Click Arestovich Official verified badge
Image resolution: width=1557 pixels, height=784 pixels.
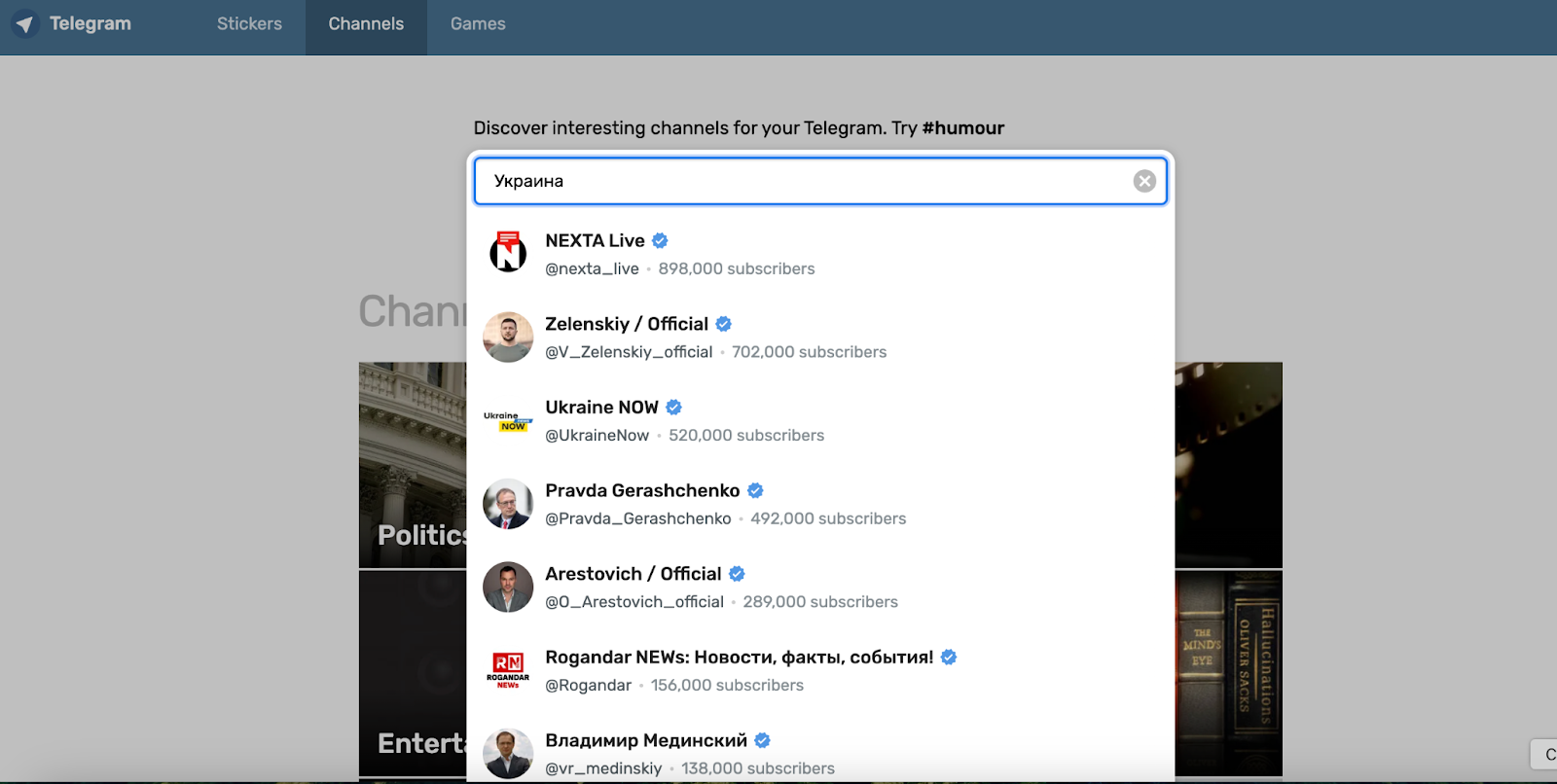coord(737,574)
